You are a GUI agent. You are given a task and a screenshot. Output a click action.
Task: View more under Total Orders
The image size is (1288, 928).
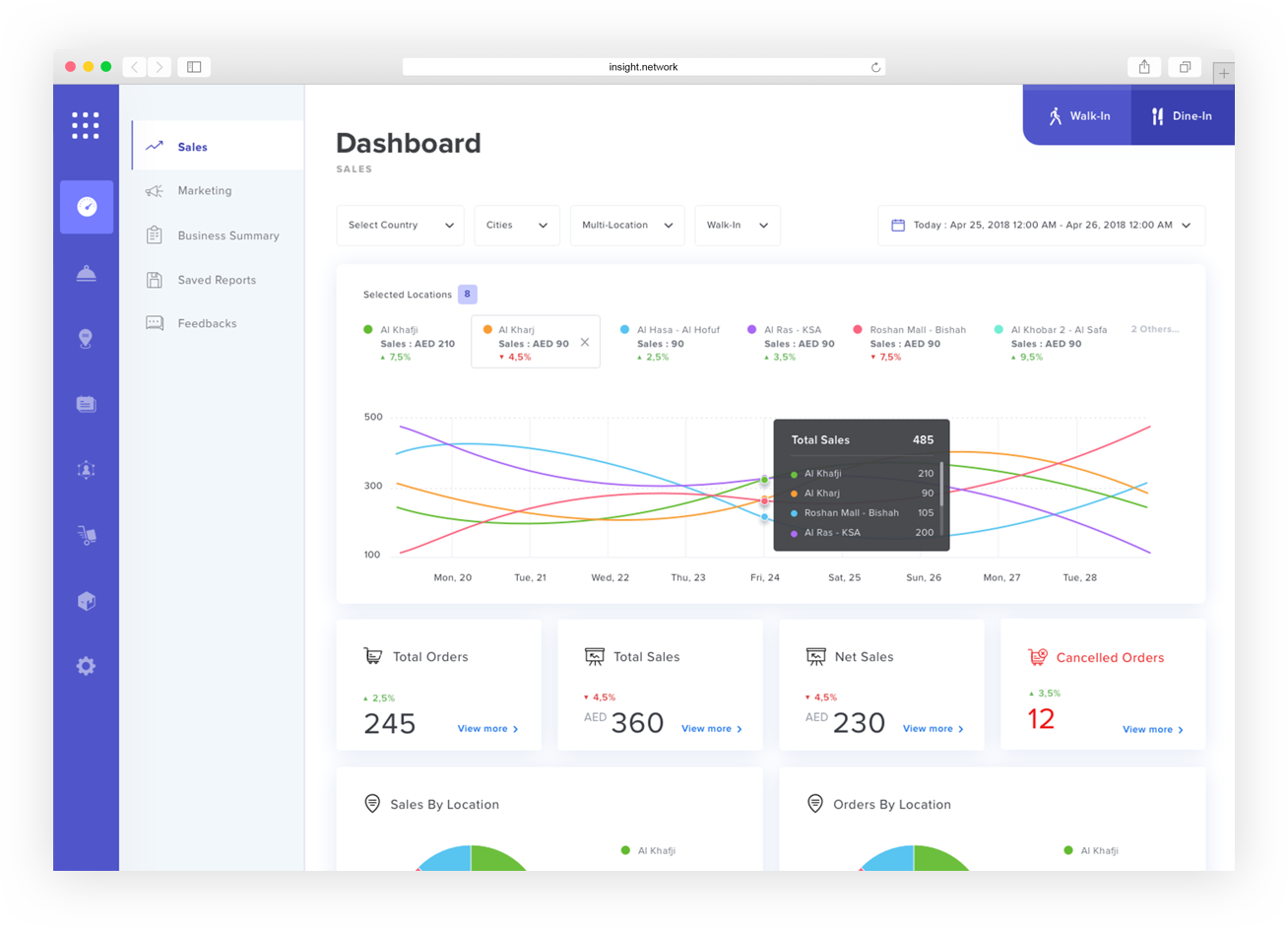pyautogui.click(x=488, y=729)
